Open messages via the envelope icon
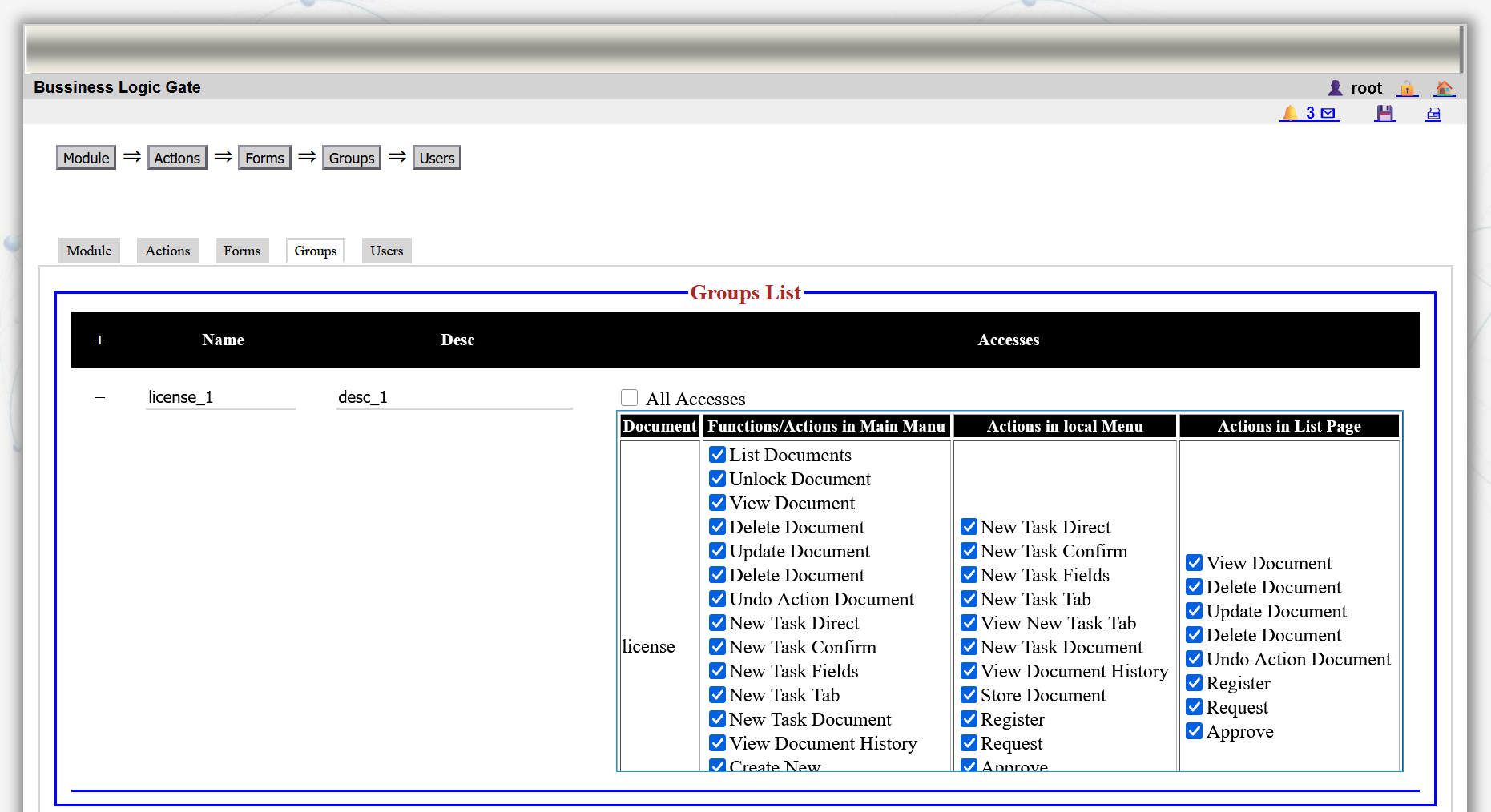Screen dimensions: 1491x812 (1328, 113)
